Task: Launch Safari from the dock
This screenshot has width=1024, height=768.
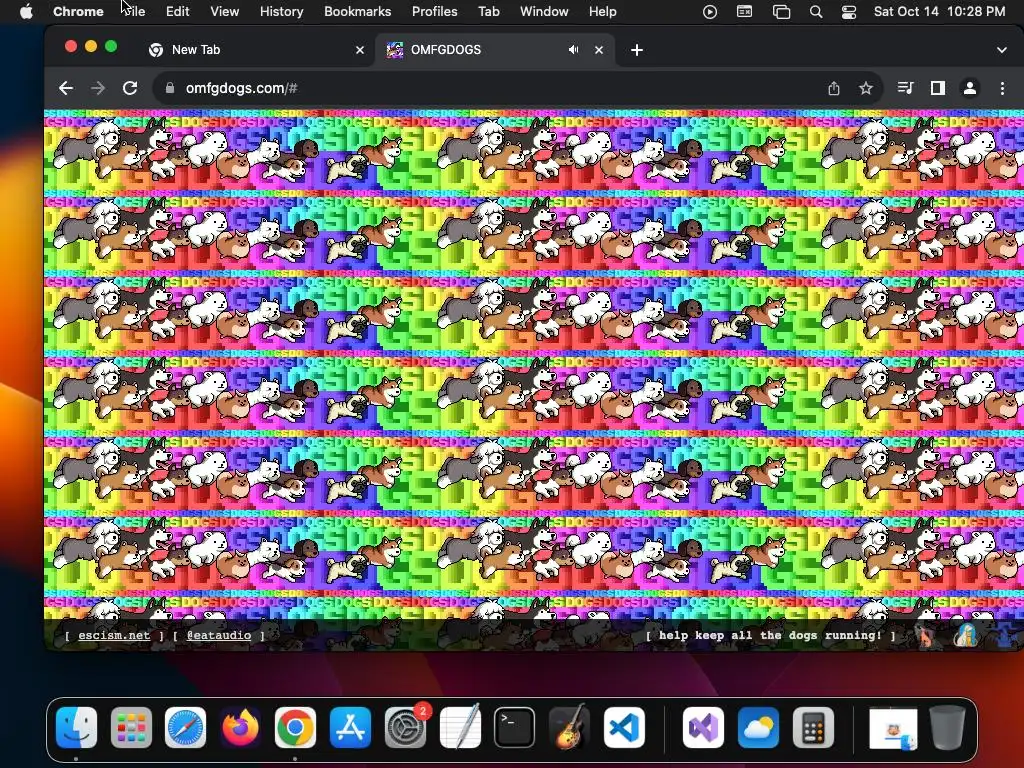Action: click(185, 727)
